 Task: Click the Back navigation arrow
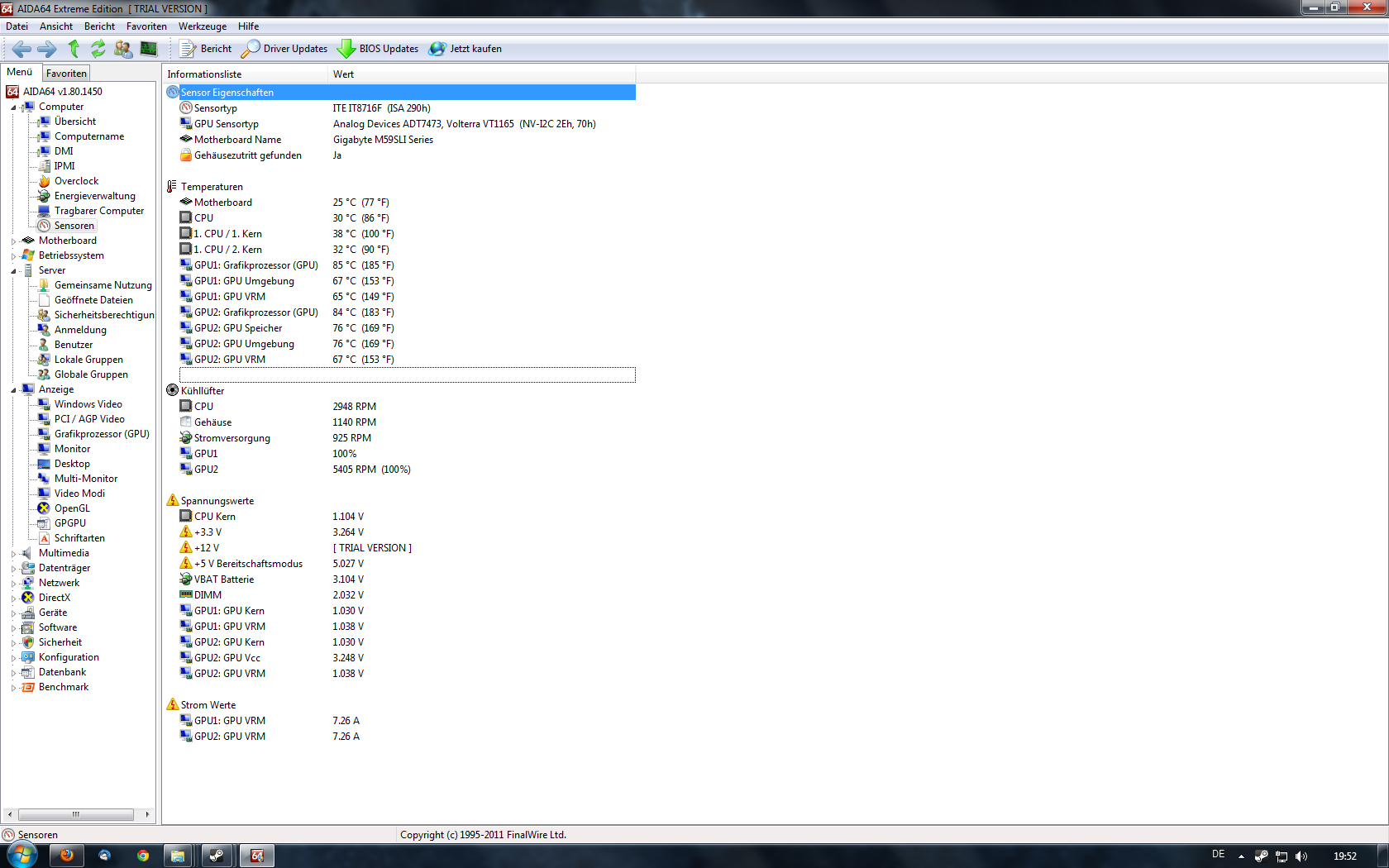click(22, 49)
